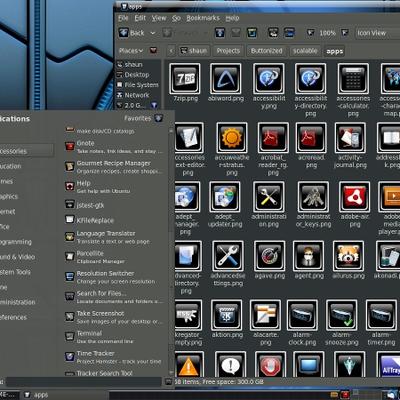Select the adept_updater.png icon
Image resolution: width=400 pixels, height=400 pixels.
(225, 197)
